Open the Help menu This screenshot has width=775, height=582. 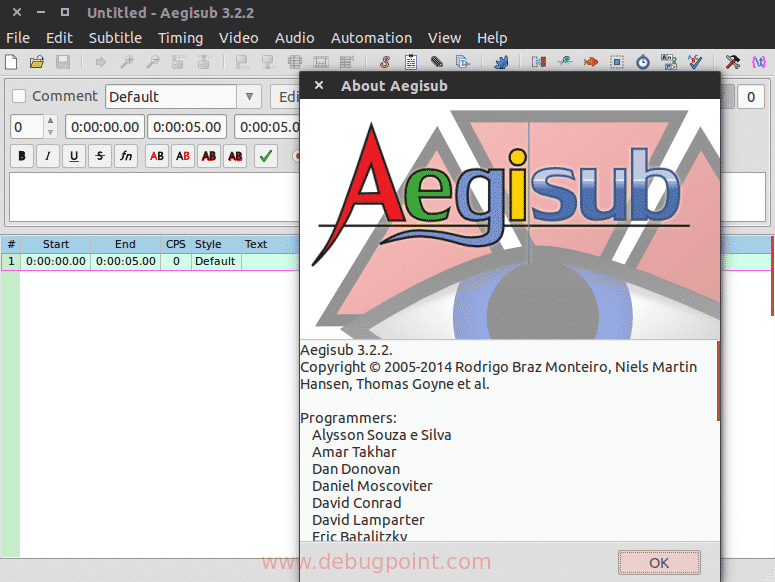(492, 38)
